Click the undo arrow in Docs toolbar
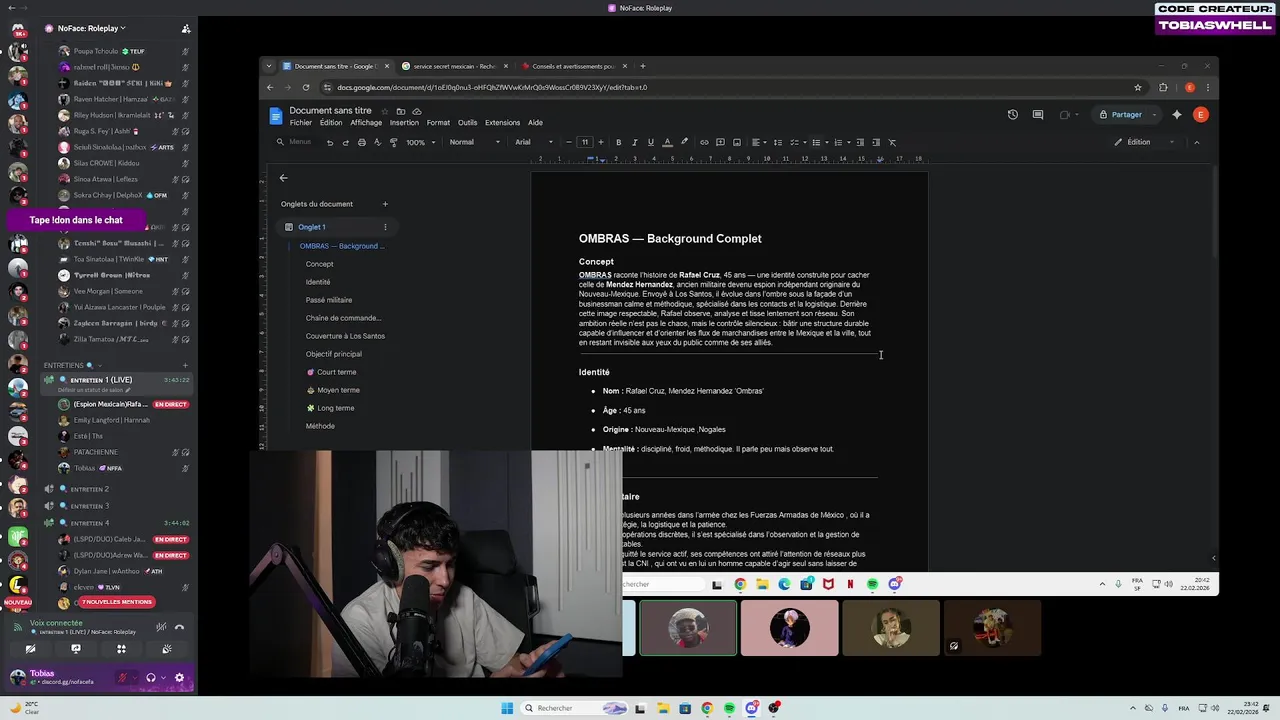Viewport: 1280px width, 720px height. pyautogui.click(x=330, y=142)
